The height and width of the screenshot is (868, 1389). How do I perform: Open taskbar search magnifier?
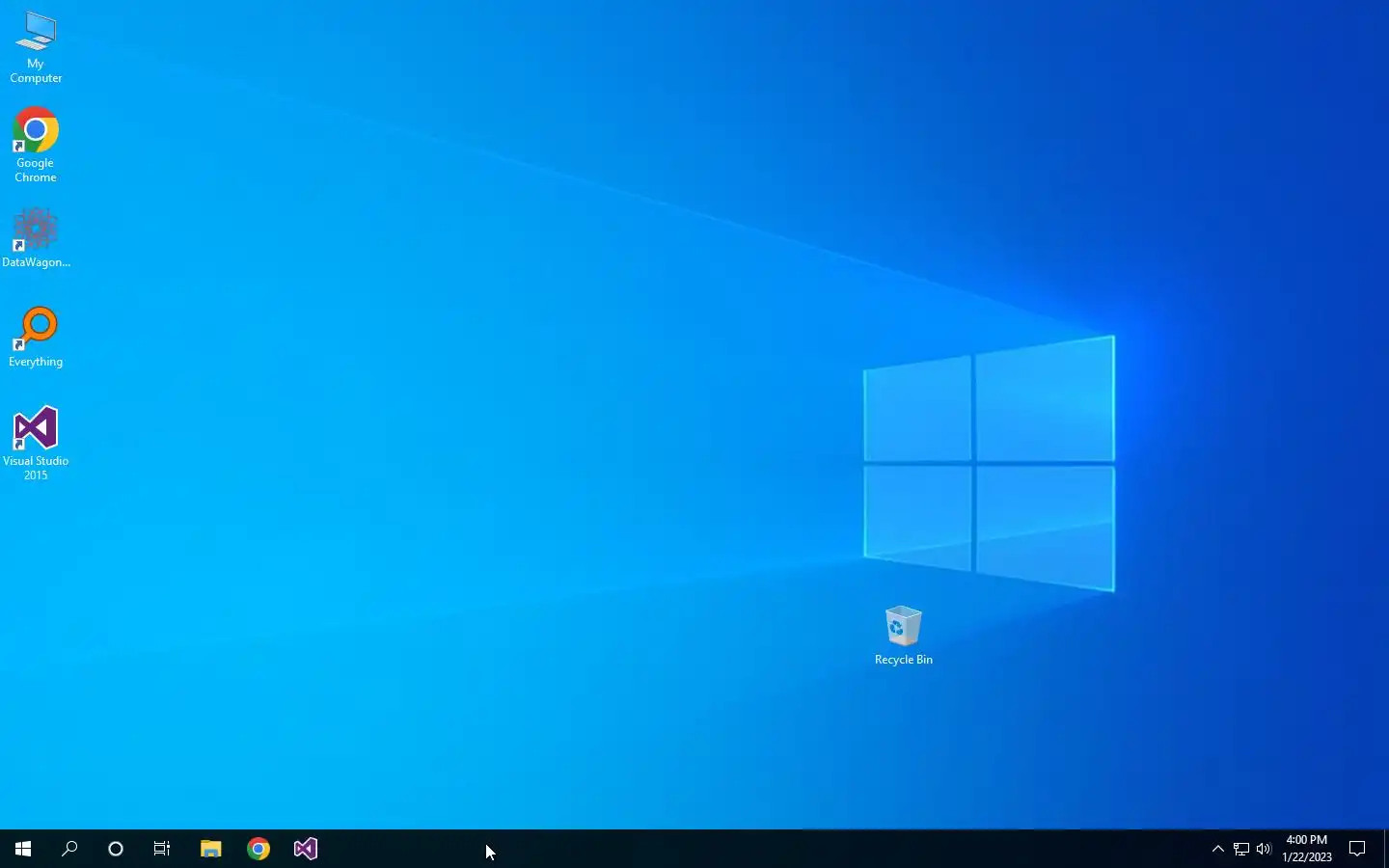tap(69, 849)
